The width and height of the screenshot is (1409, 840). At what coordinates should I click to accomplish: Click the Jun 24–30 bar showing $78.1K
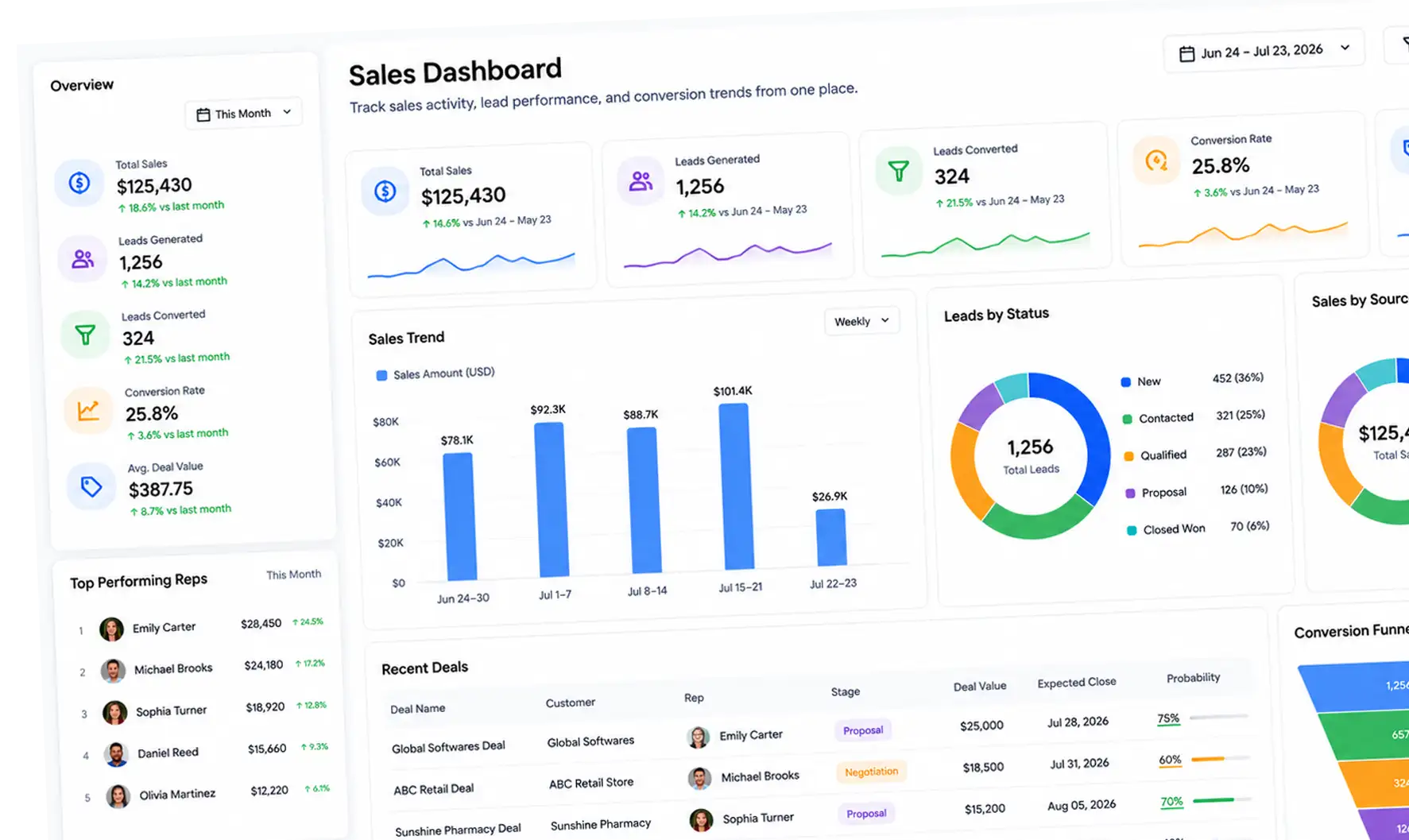coord(459,517)
